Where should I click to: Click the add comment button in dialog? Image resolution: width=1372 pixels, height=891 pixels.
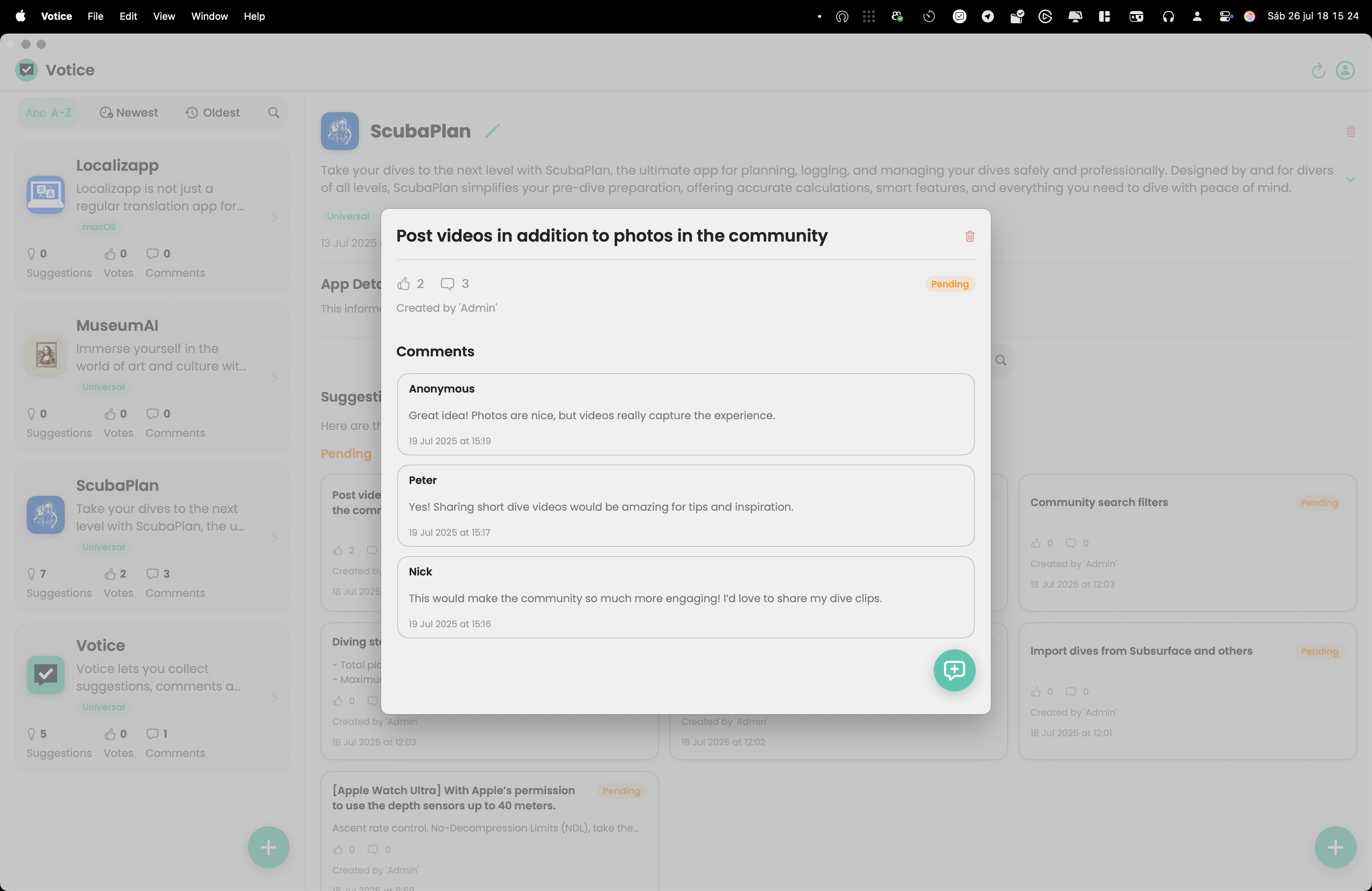954,670
